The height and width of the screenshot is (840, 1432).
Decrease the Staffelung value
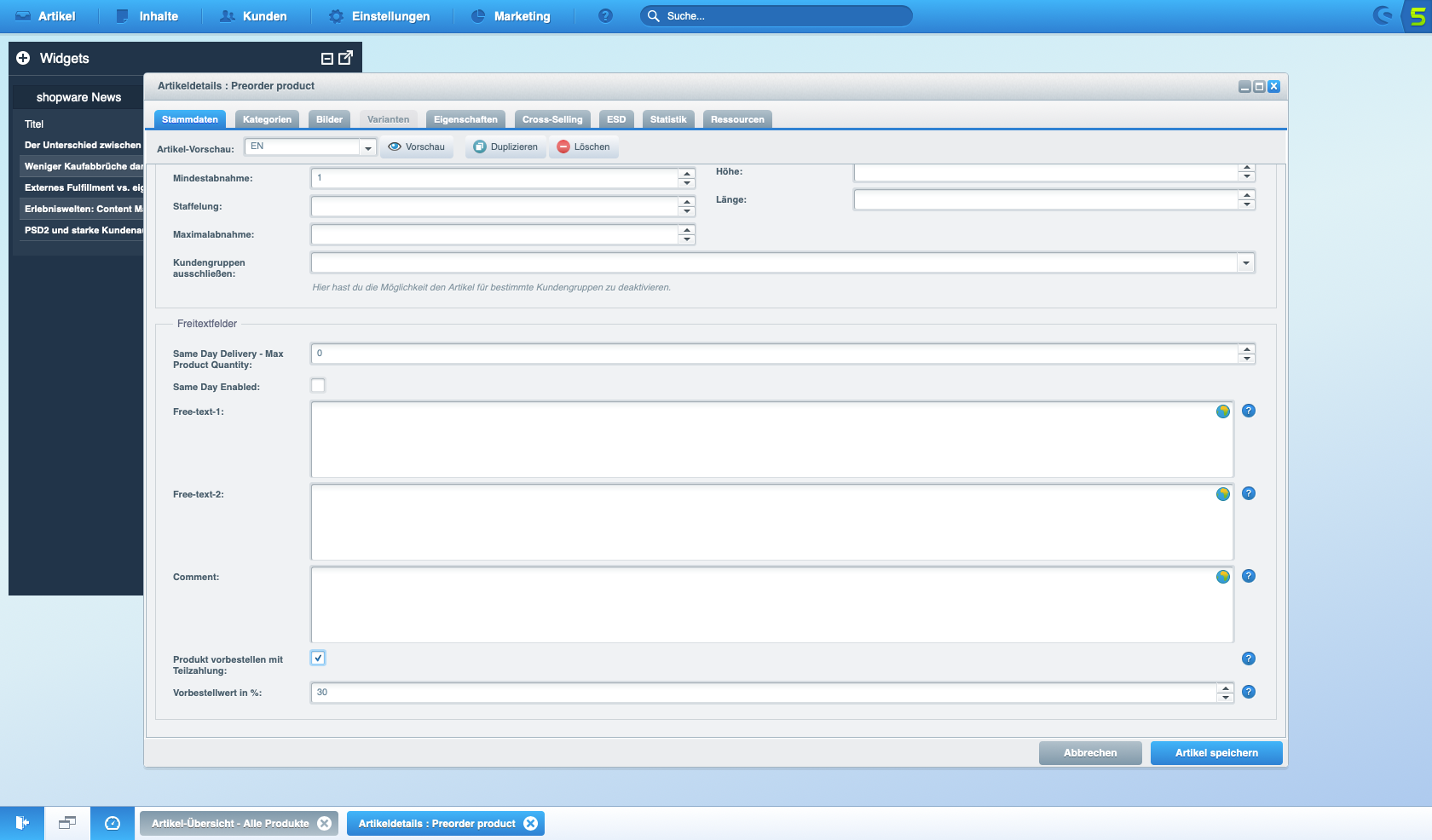(687, 211)
